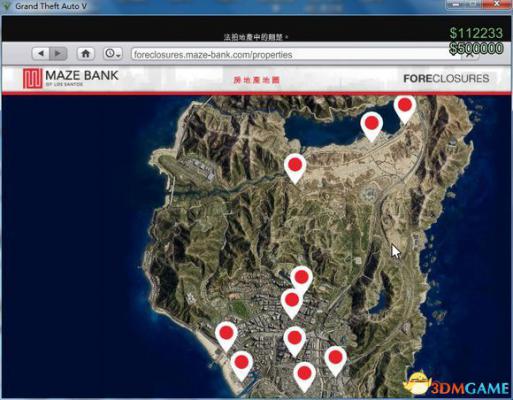Click the foreclosures.maze-bank.com address bar
513x400 pixels.
pyautogui.click(x=295, y=54)
